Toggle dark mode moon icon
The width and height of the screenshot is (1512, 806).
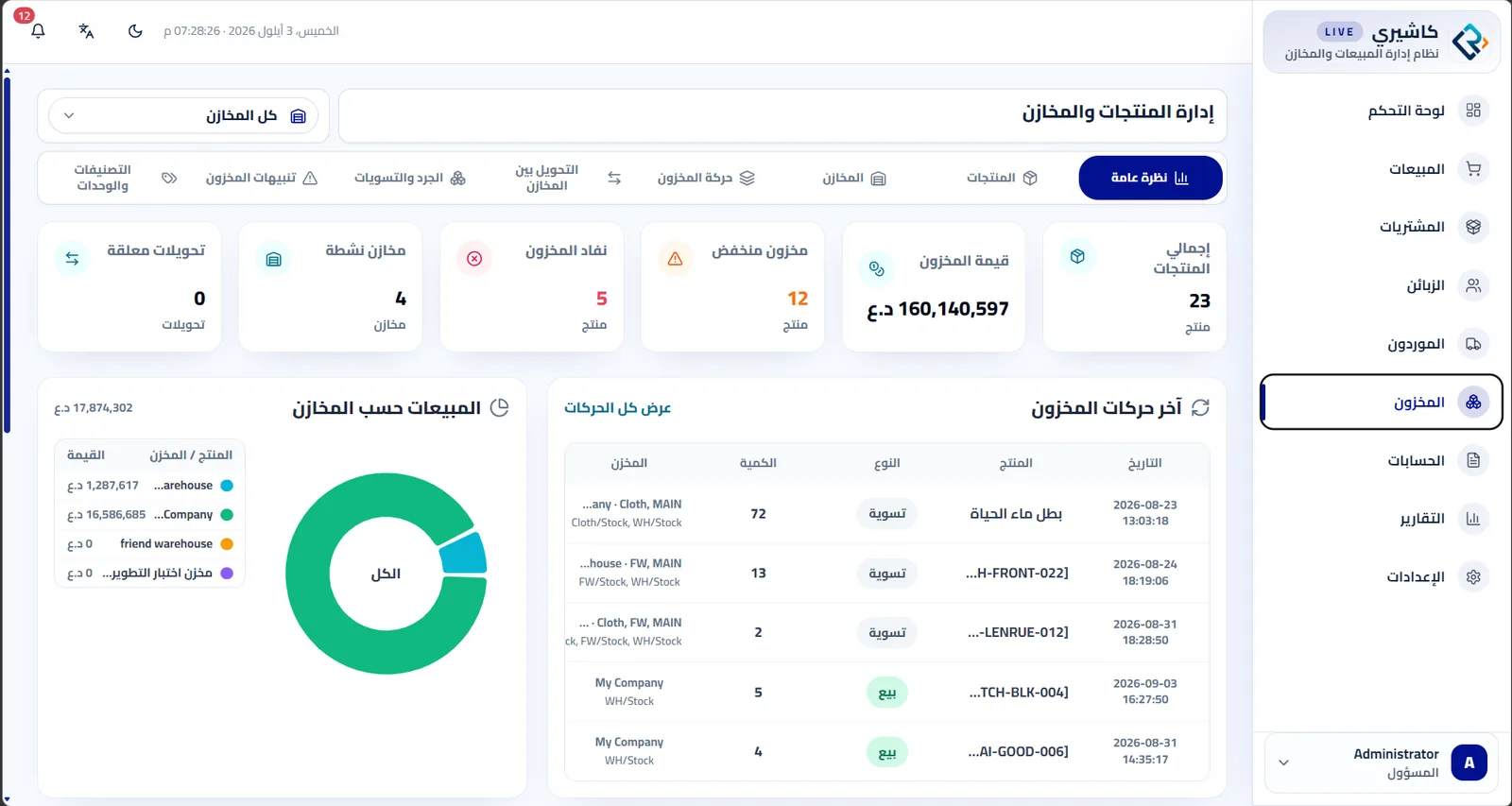click(x=135, y=30)
